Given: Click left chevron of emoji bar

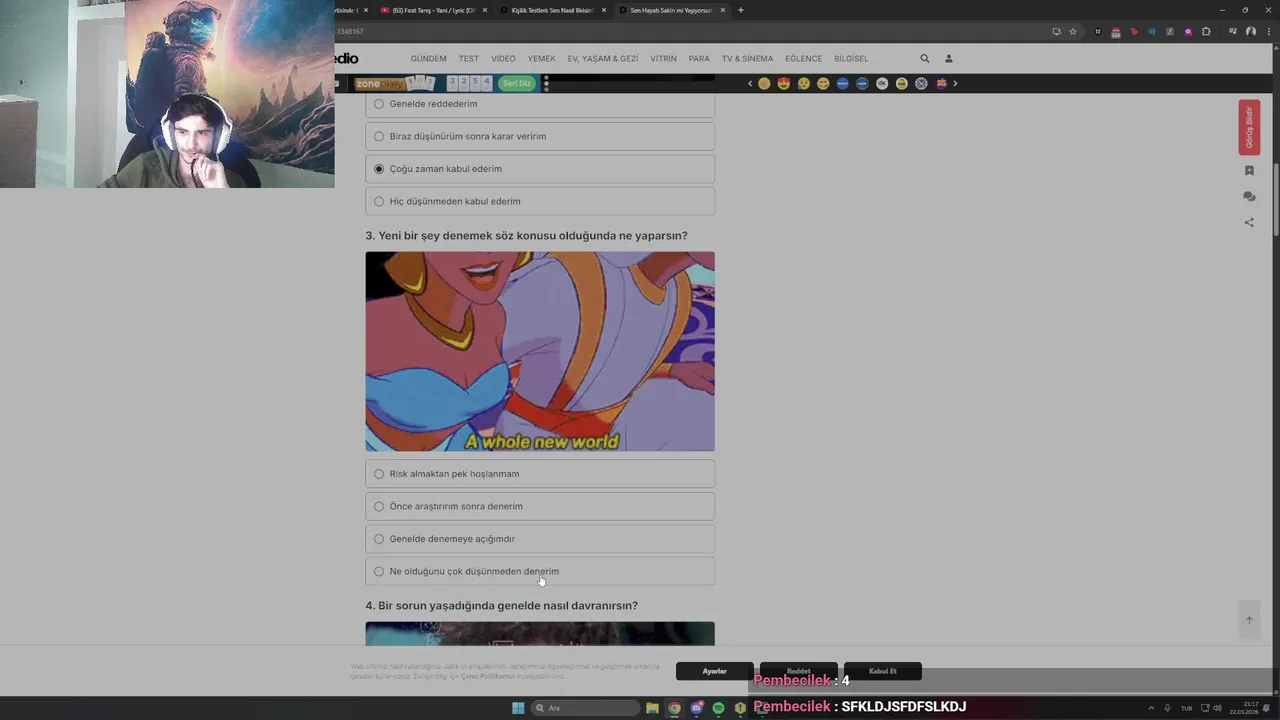Looking at the screenshot, I should (750, 84).
